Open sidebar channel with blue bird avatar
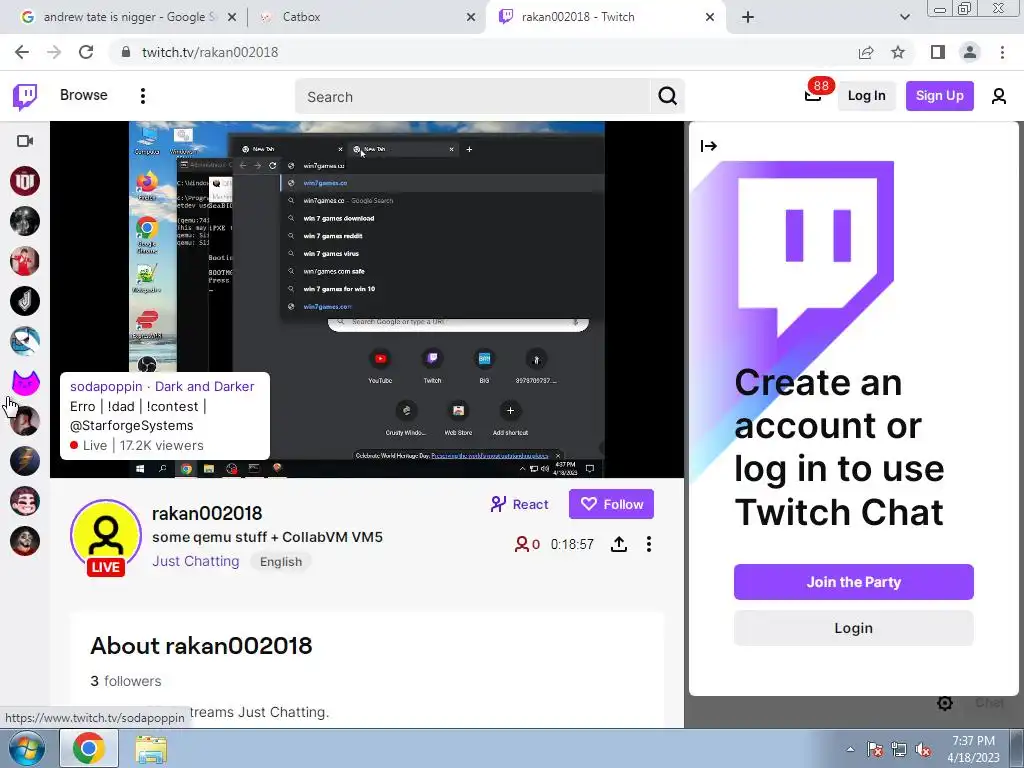 coord(25,341)
